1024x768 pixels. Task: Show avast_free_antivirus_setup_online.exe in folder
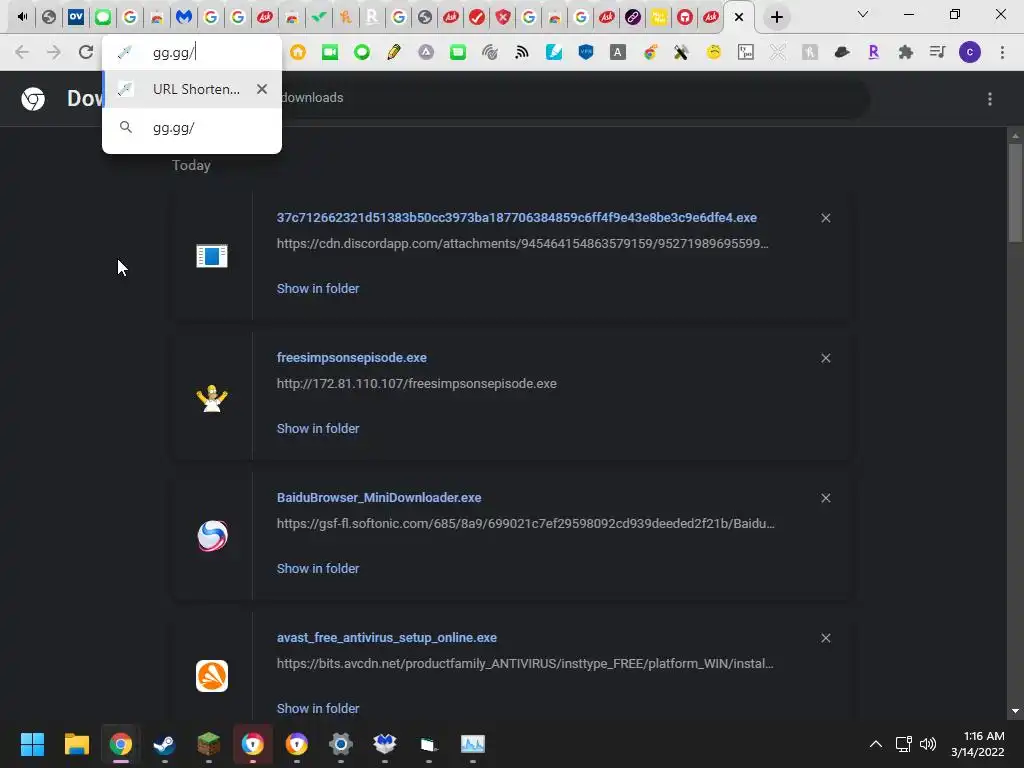click(318, 708)
